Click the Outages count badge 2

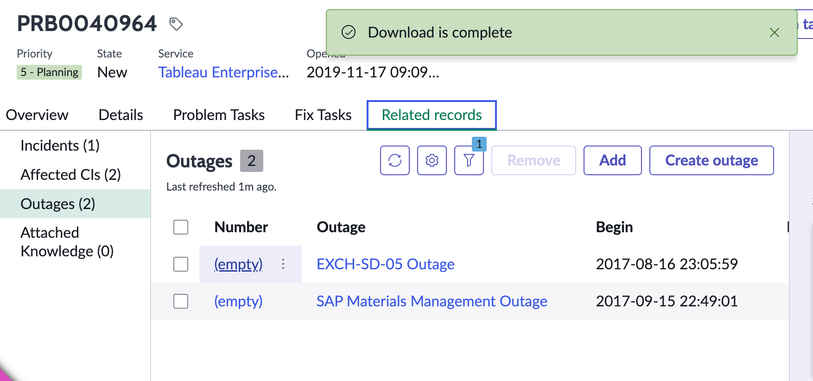coord(251,161)
